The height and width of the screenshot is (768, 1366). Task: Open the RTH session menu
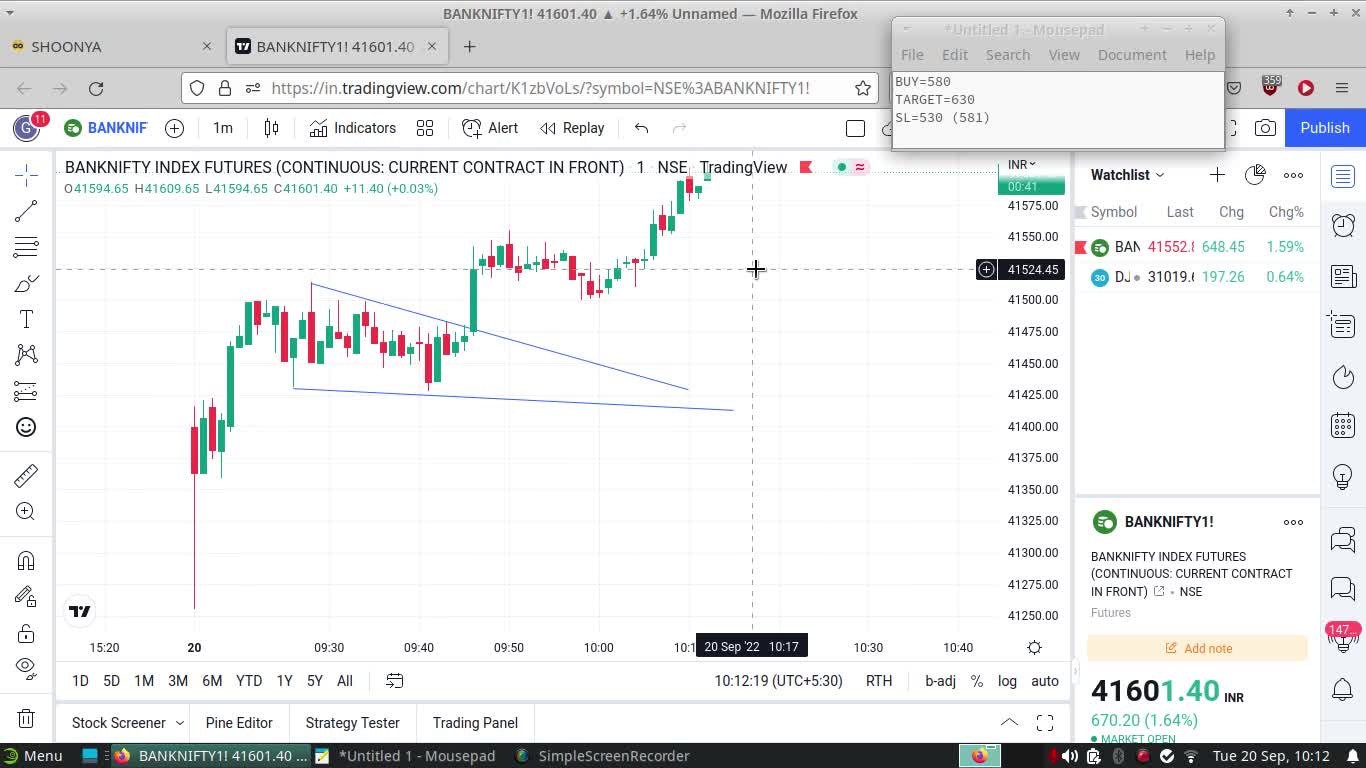[879, 681]
